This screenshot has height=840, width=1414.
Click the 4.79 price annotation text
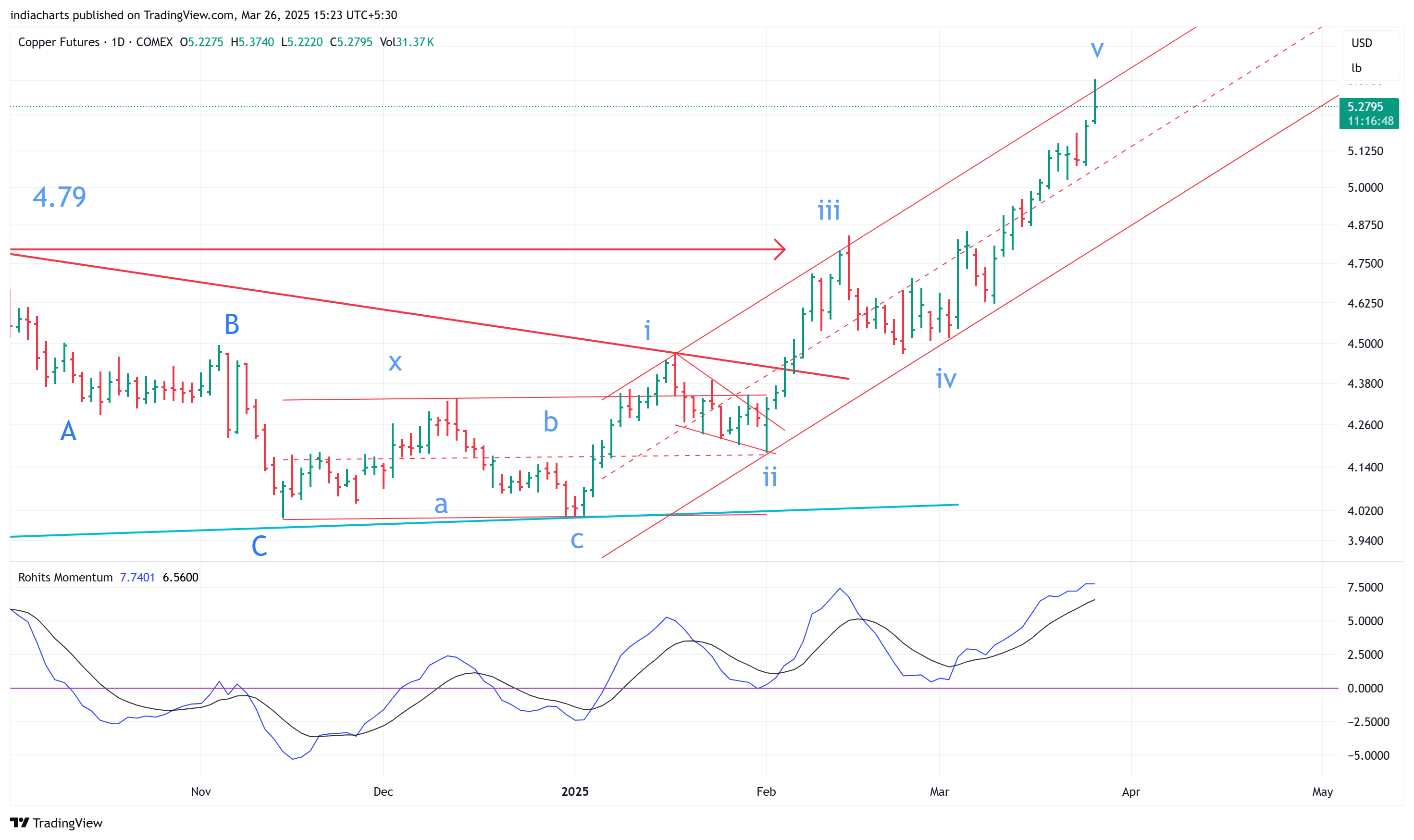(x=60, y=197)
